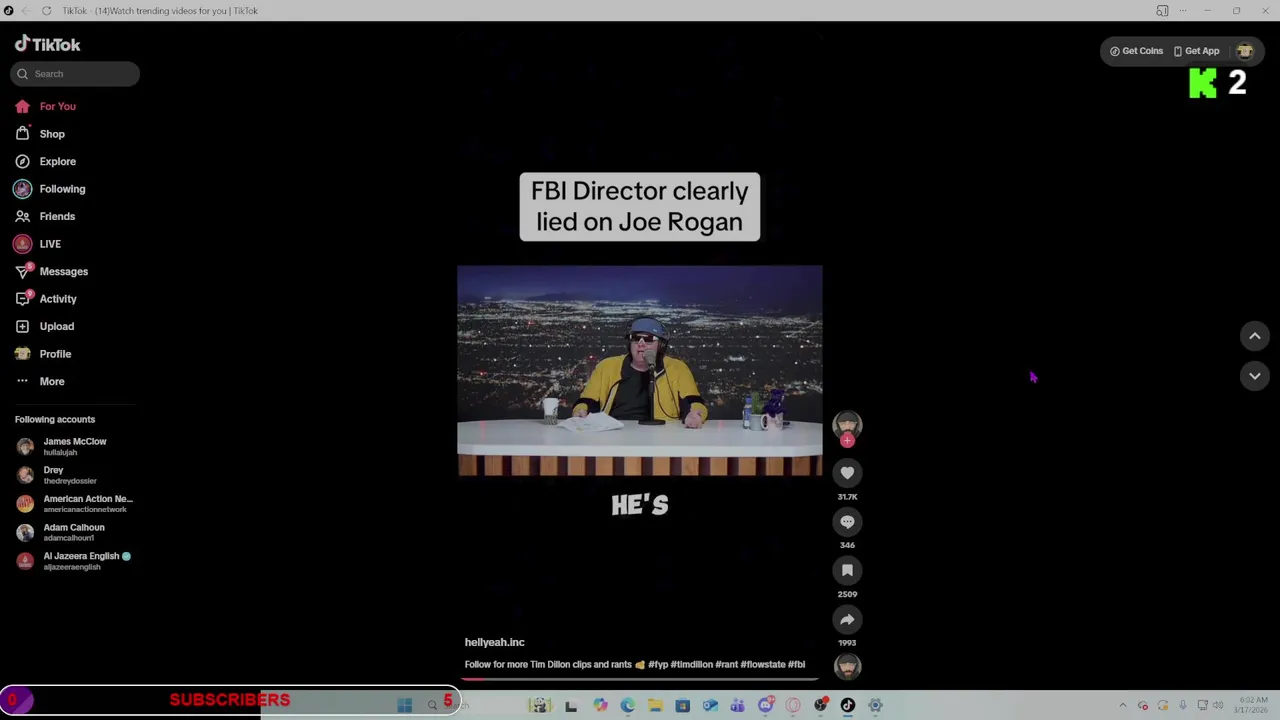Click the Get App button
This screenshot has height=720, width=1280.
click(1196, 51)
